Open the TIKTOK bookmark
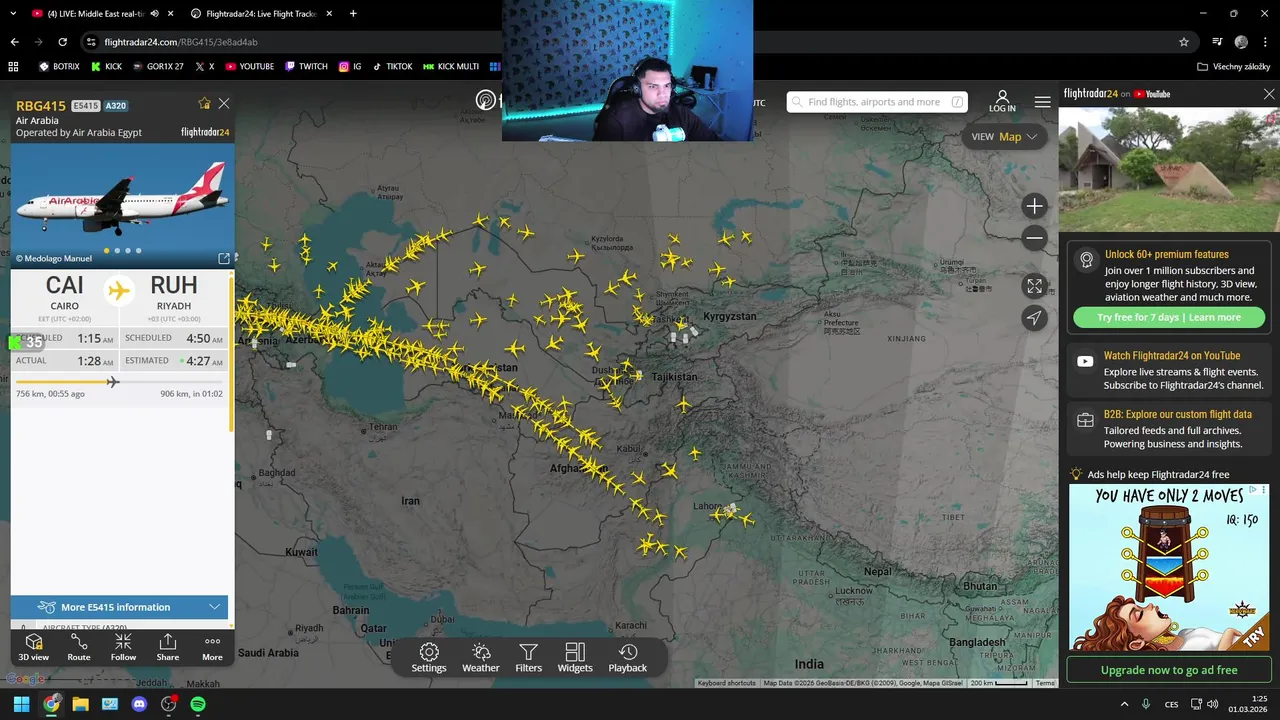 coord(392,67)
